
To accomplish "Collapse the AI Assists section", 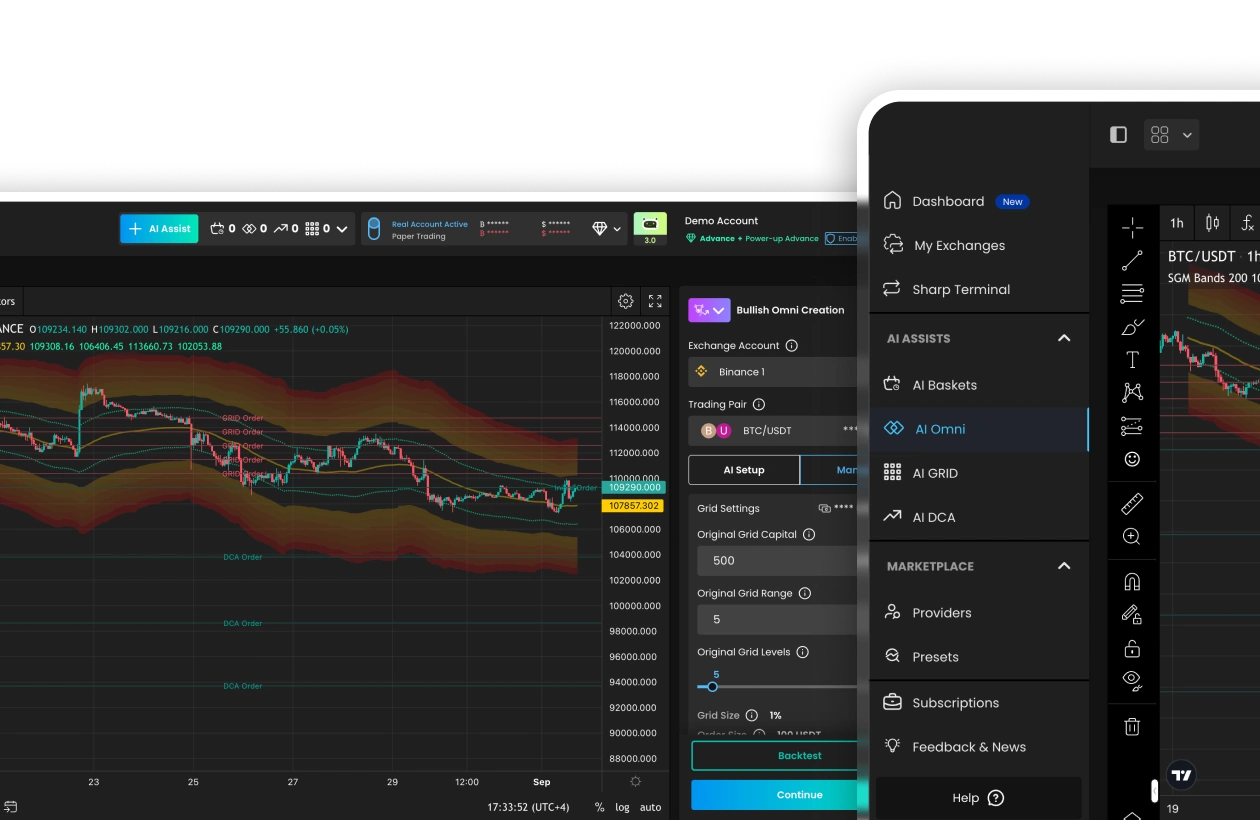I will coord(1064,338).
